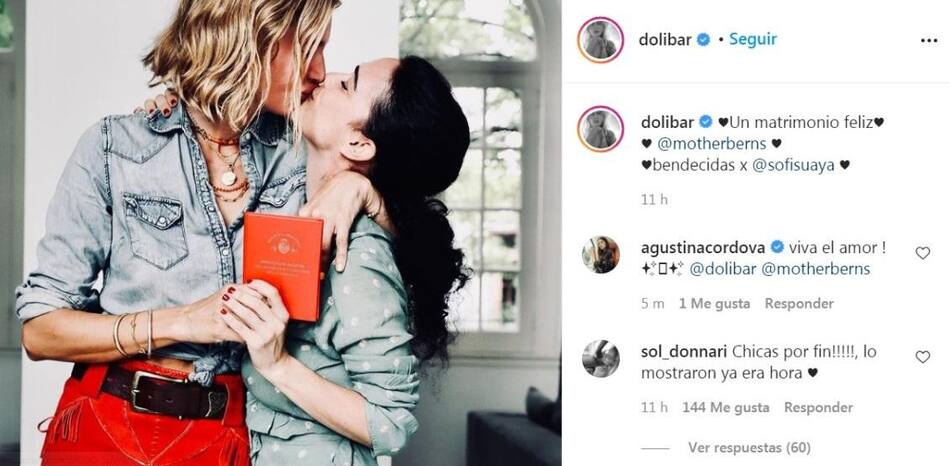Click dolibar avatar beside the caption
The height and width of the screenshot is (466, 950).
click(x=600, y=128)
